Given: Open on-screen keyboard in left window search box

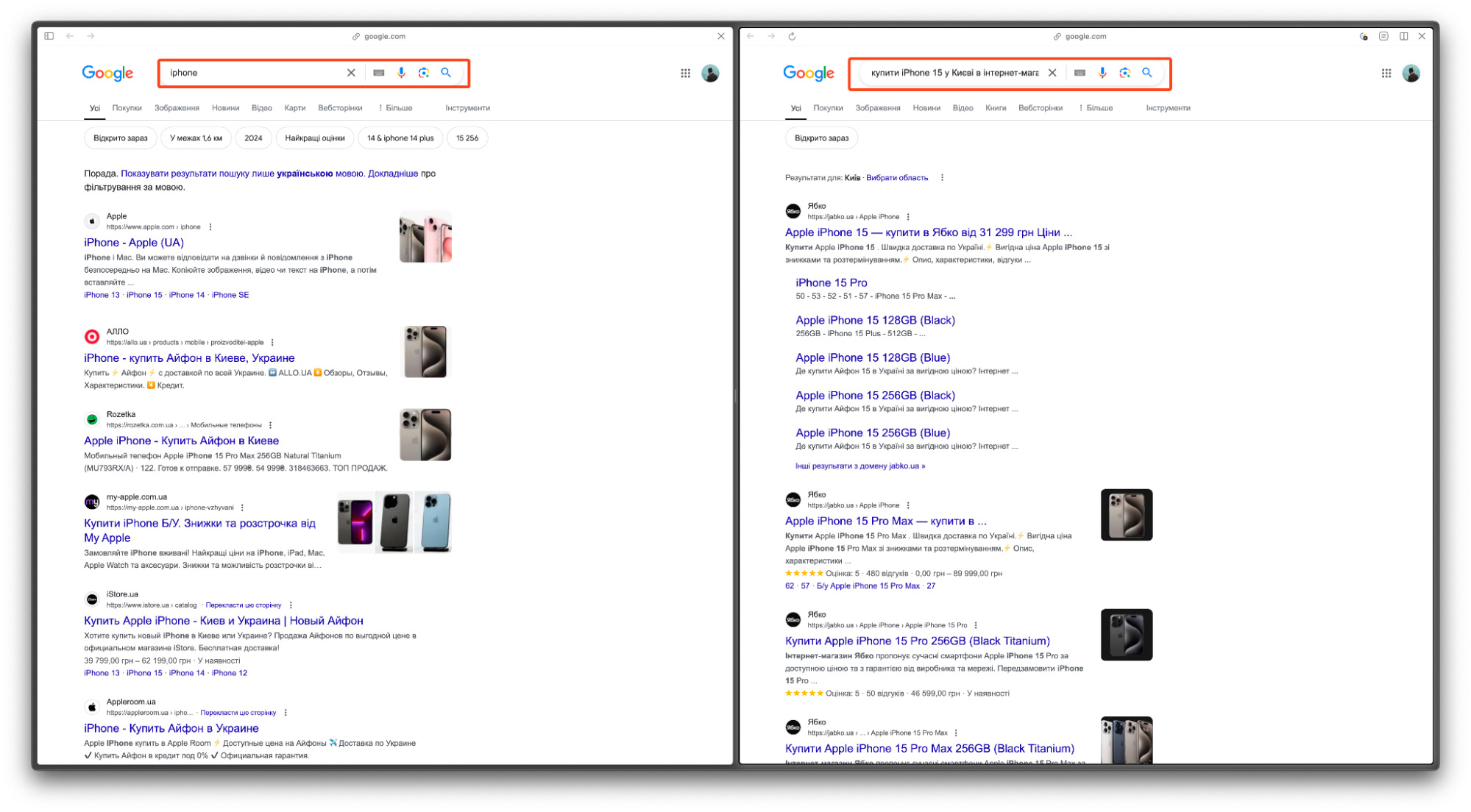Looking at the screenshot, I should coord(378,73).
